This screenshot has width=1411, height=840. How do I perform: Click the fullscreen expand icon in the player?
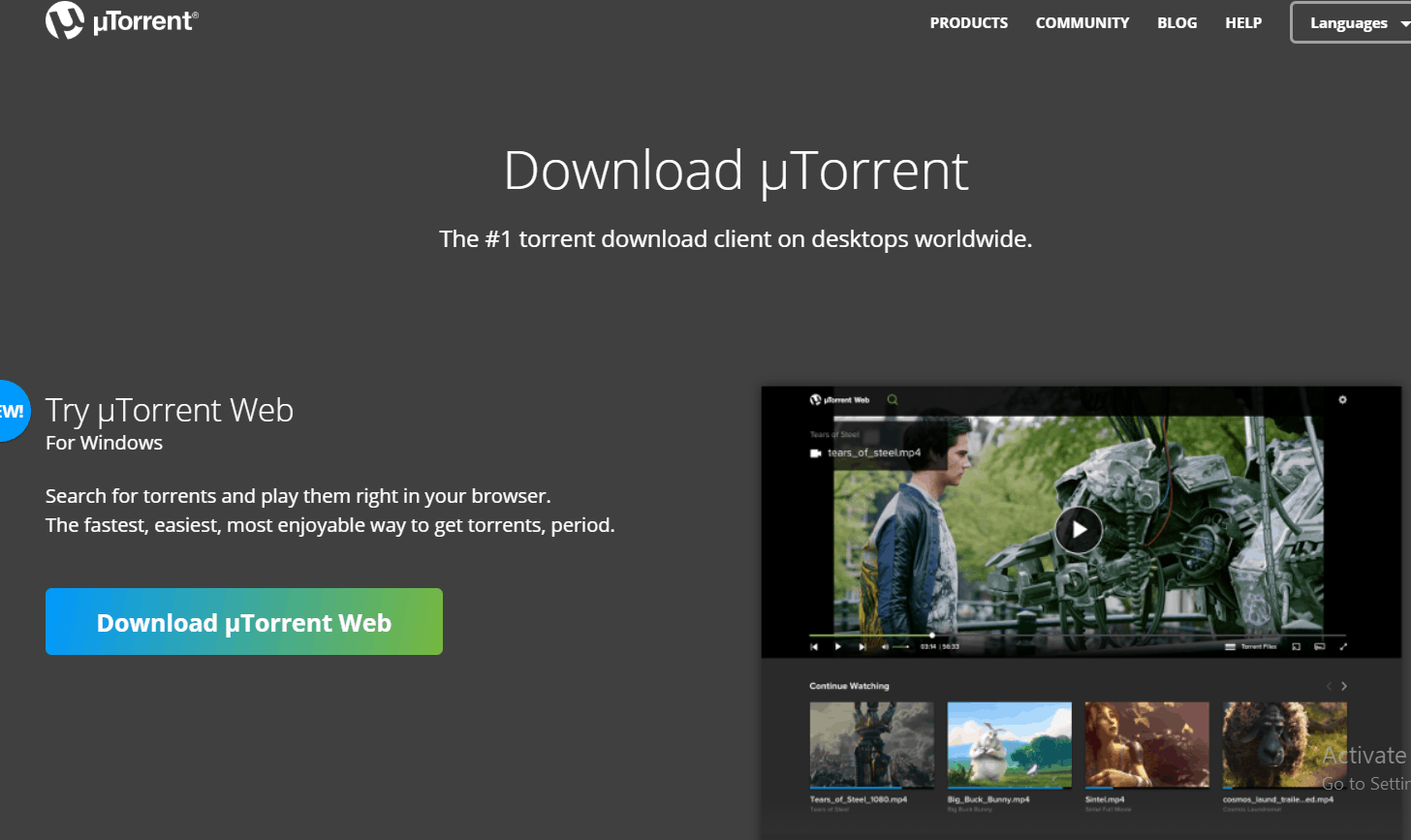[x=1343, y=646]
